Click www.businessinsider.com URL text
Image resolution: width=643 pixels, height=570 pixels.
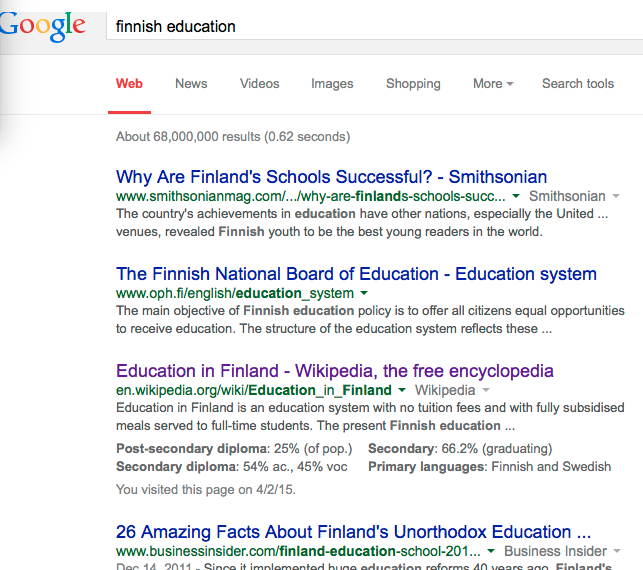tap(298, 552)
